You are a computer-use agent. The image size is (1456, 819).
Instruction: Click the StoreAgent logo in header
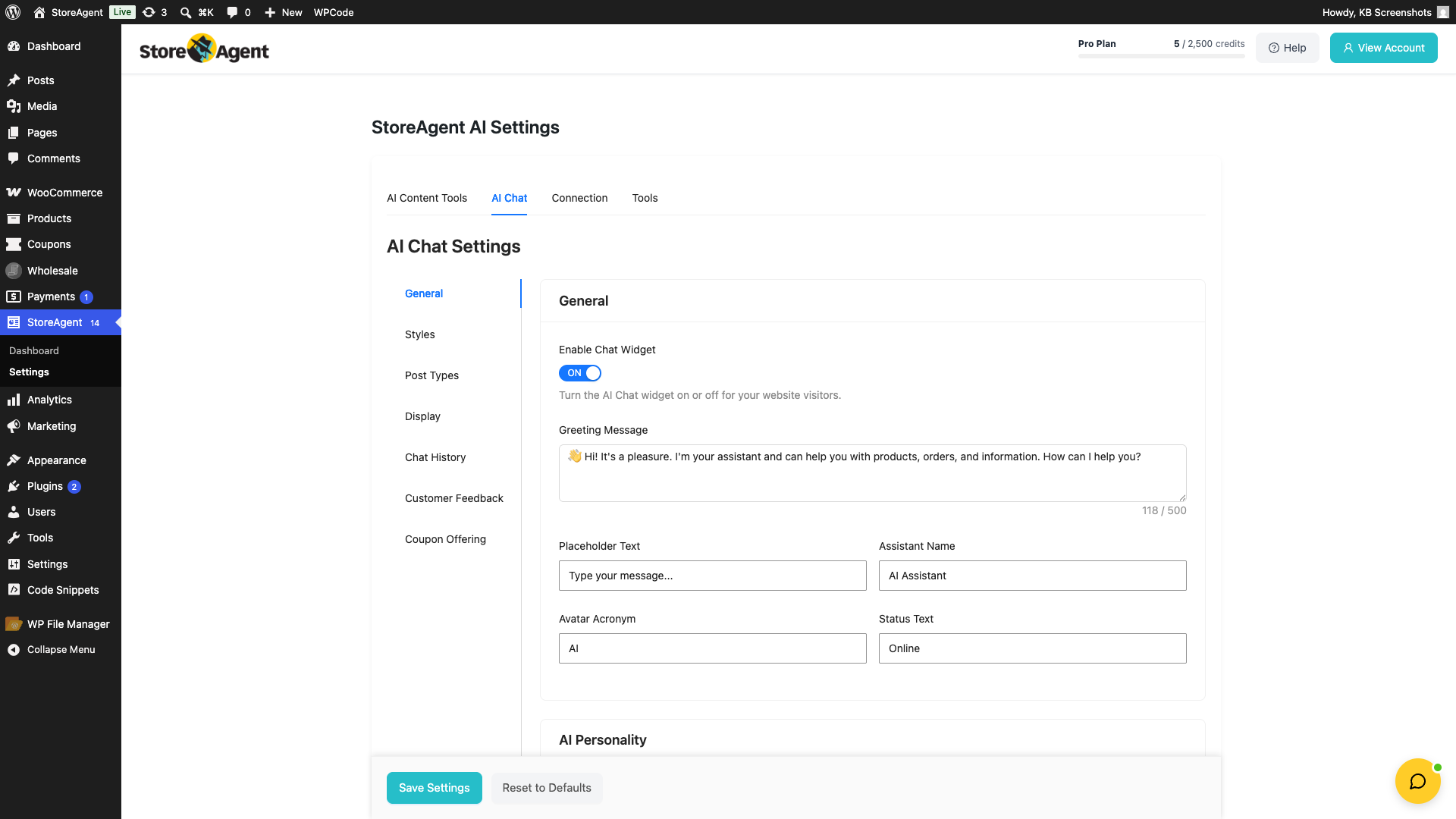pyautogui.click(x=204, y=49)
